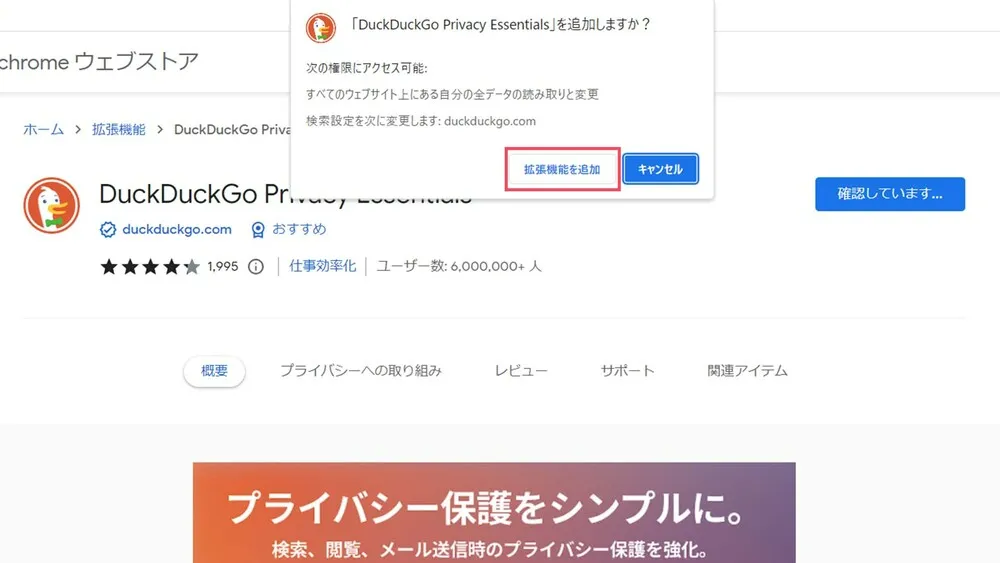
Task: Dismiss the dialog with キャンセル button
Action: (x=661, y=169)
